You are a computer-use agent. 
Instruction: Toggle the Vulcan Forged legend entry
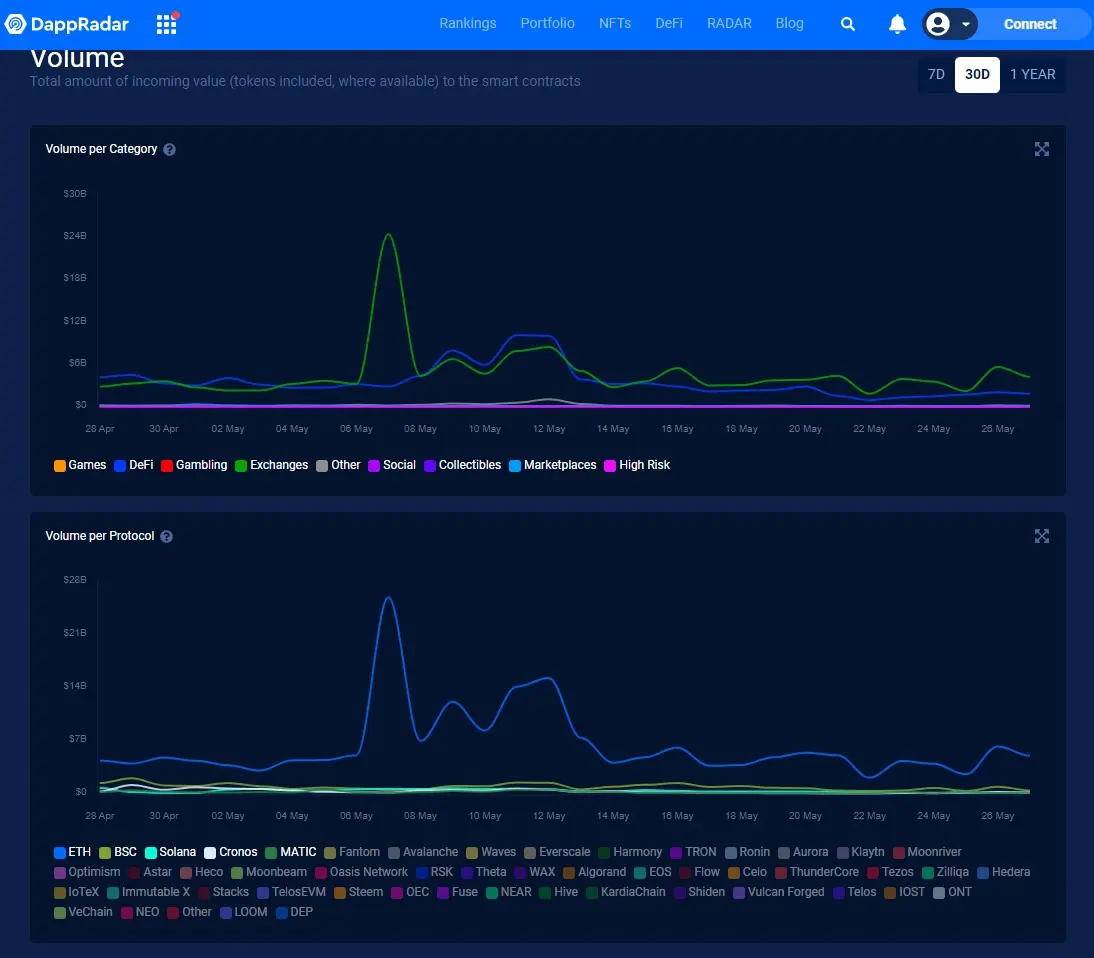click(779, 892)
